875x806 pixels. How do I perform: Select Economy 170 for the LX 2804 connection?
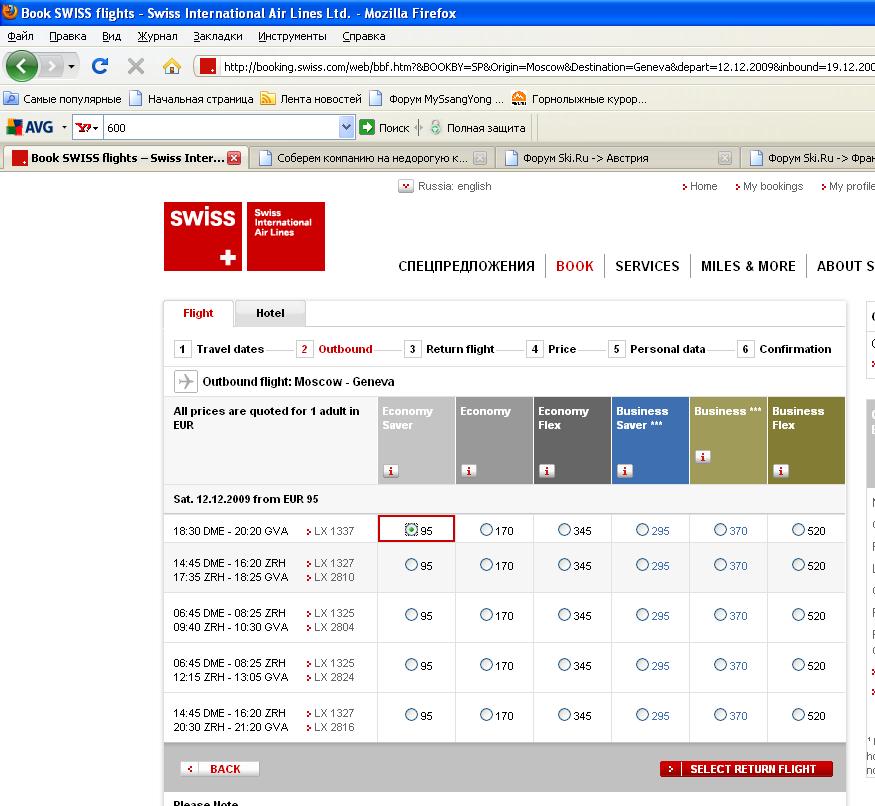click(486, 615)
